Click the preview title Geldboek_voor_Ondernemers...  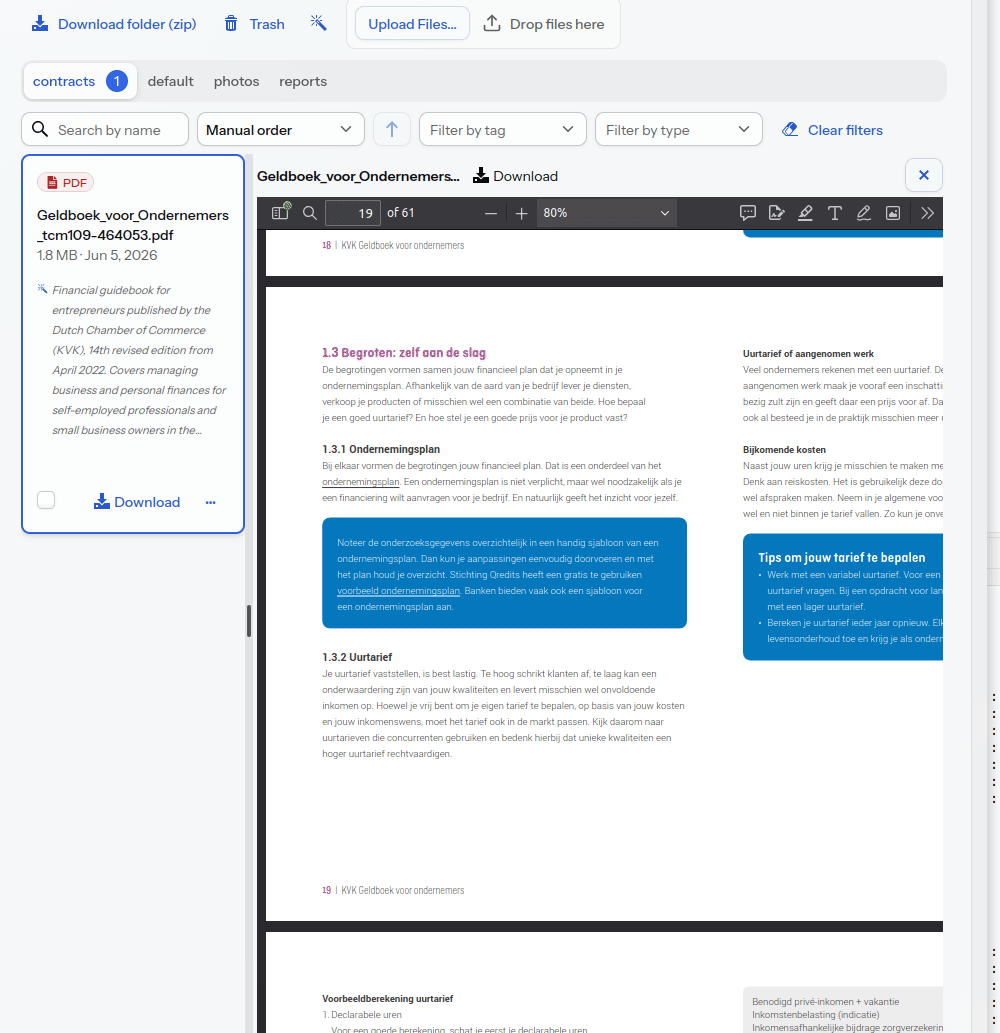[358, 176]
